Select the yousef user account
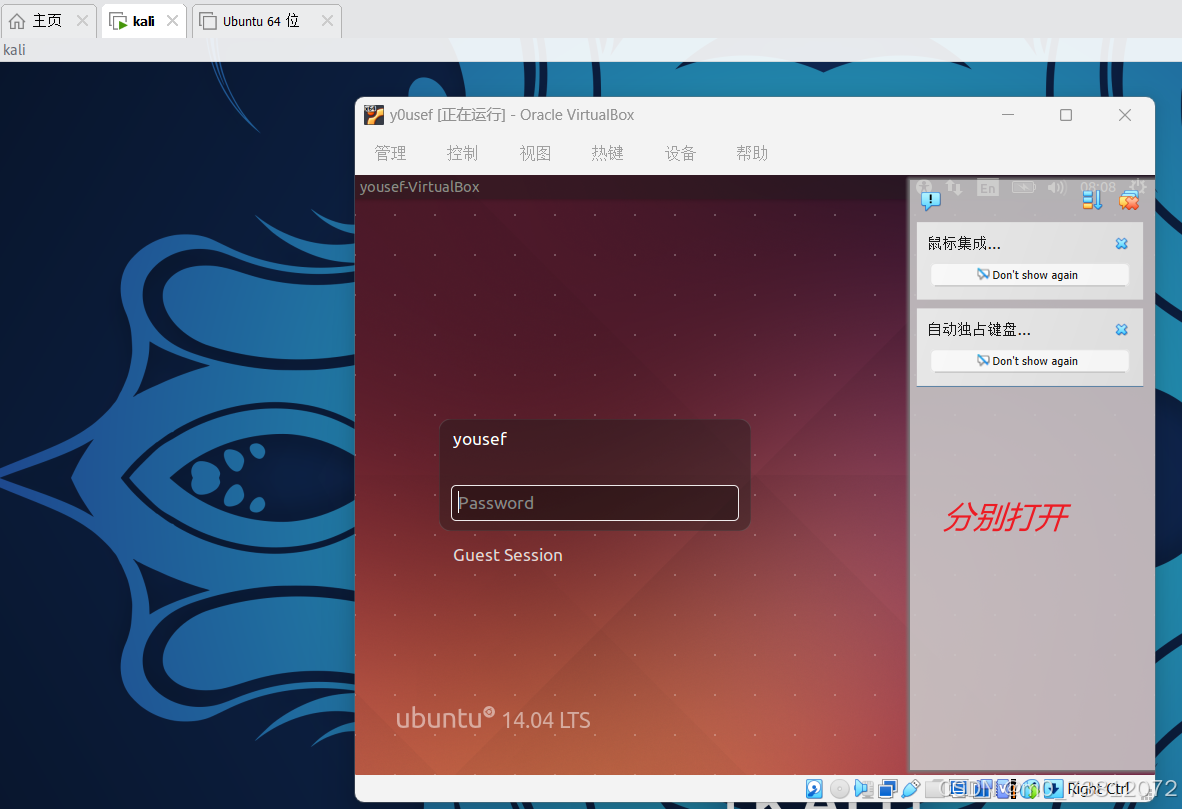The width and height of the screenshot is (1182, 809). pyautogui.click(x=479, y=439)
